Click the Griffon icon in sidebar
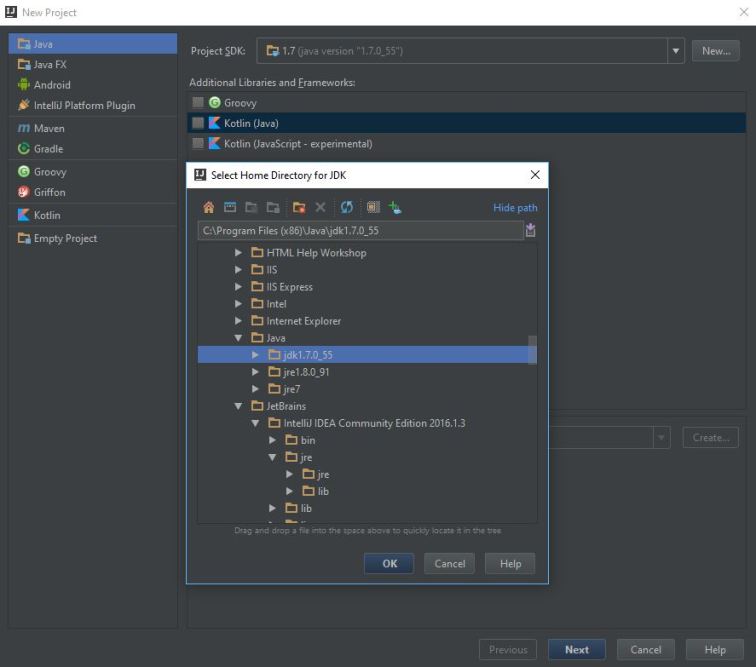 click(24, 191)
